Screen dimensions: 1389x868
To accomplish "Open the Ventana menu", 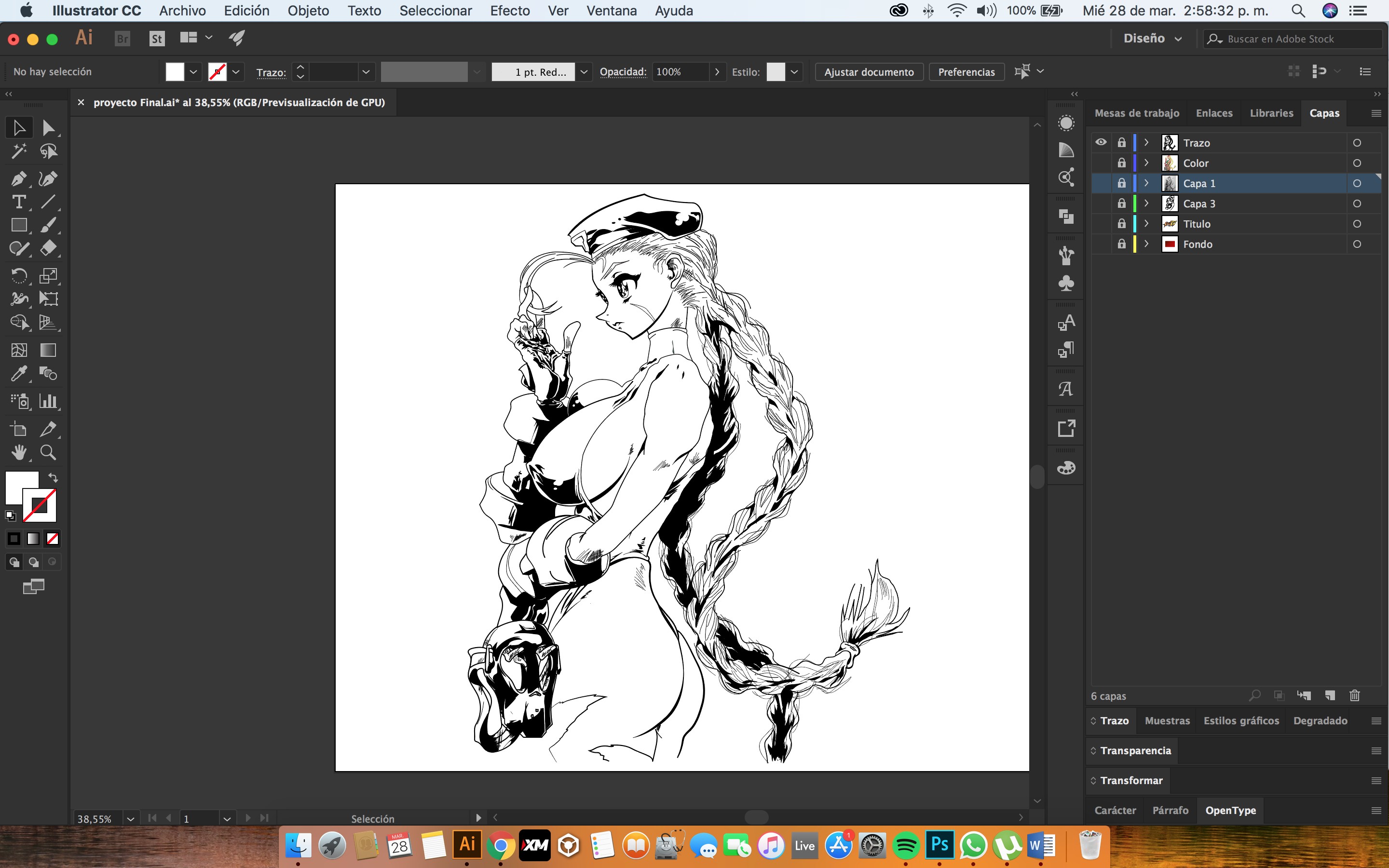I will (611, 10).
